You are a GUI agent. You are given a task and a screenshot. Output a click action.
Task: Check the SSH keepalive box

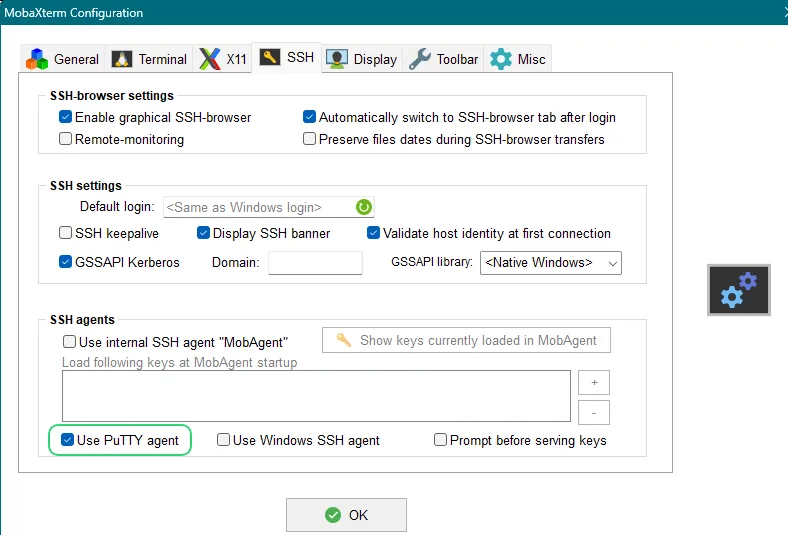66,233
